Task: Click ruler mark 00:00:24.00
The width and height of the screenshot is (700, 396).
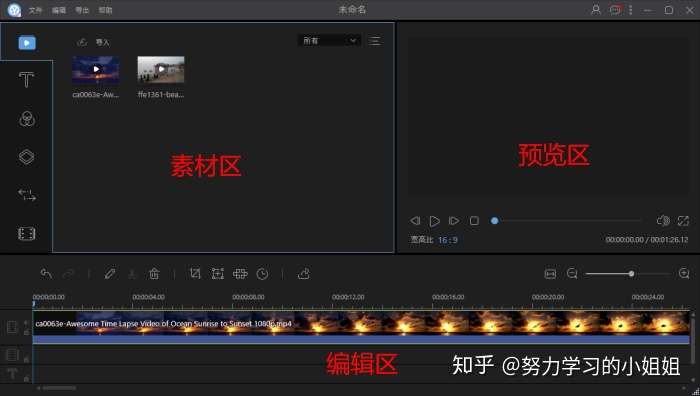Action: tap(648, 297)
